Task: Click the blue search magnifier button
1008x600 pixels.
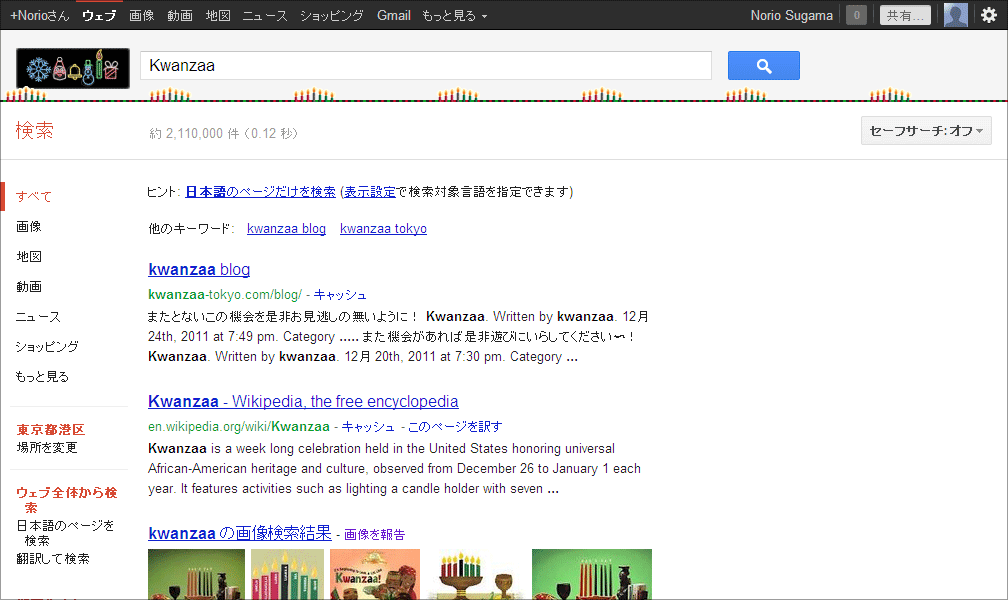Action: pyautogui.click(x=764, y=66)
